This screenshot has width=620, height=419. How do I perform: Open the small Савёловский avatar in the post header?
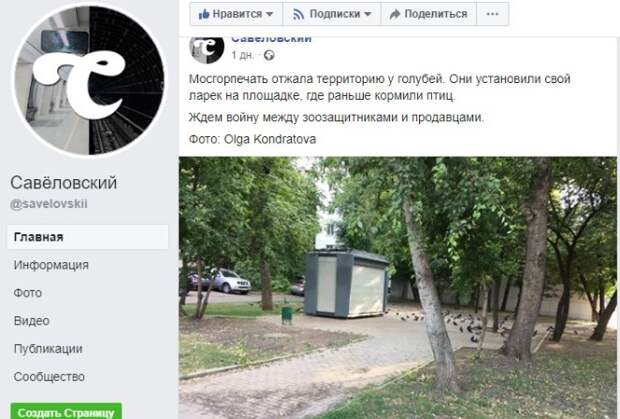[x=207, y=49]
